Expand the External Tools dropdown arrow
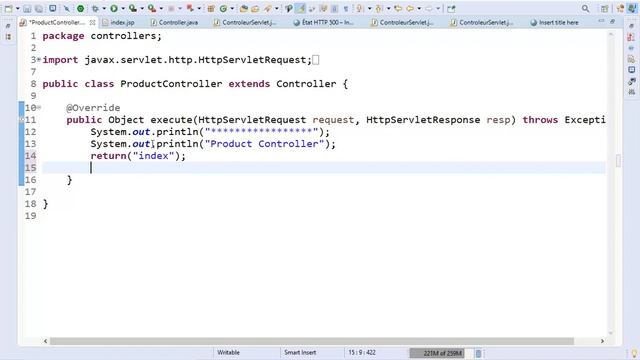 coord(161,9)
